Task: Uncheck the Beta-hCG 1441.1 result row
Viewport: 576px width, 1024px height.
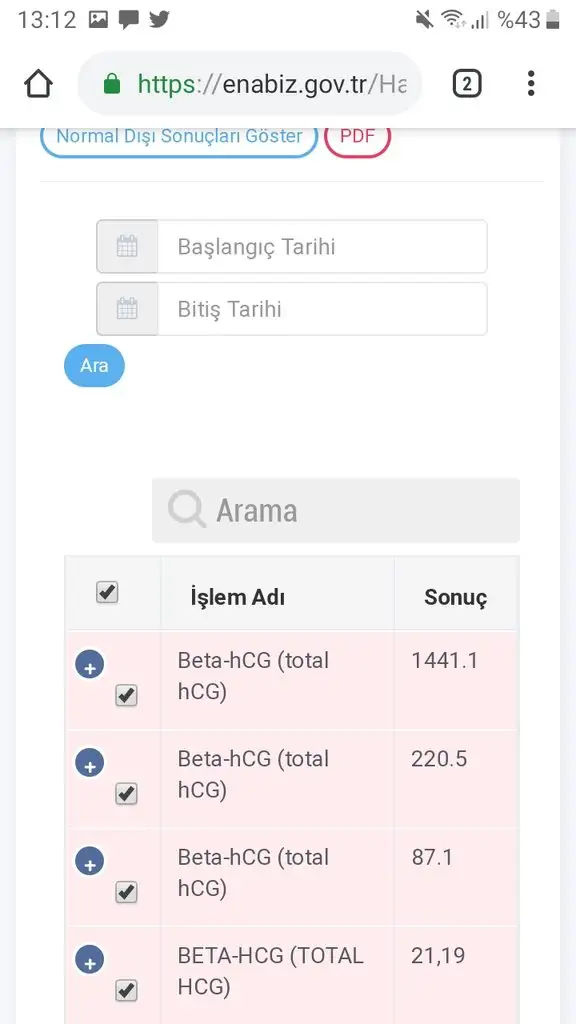Action: (x=126, y=695)
